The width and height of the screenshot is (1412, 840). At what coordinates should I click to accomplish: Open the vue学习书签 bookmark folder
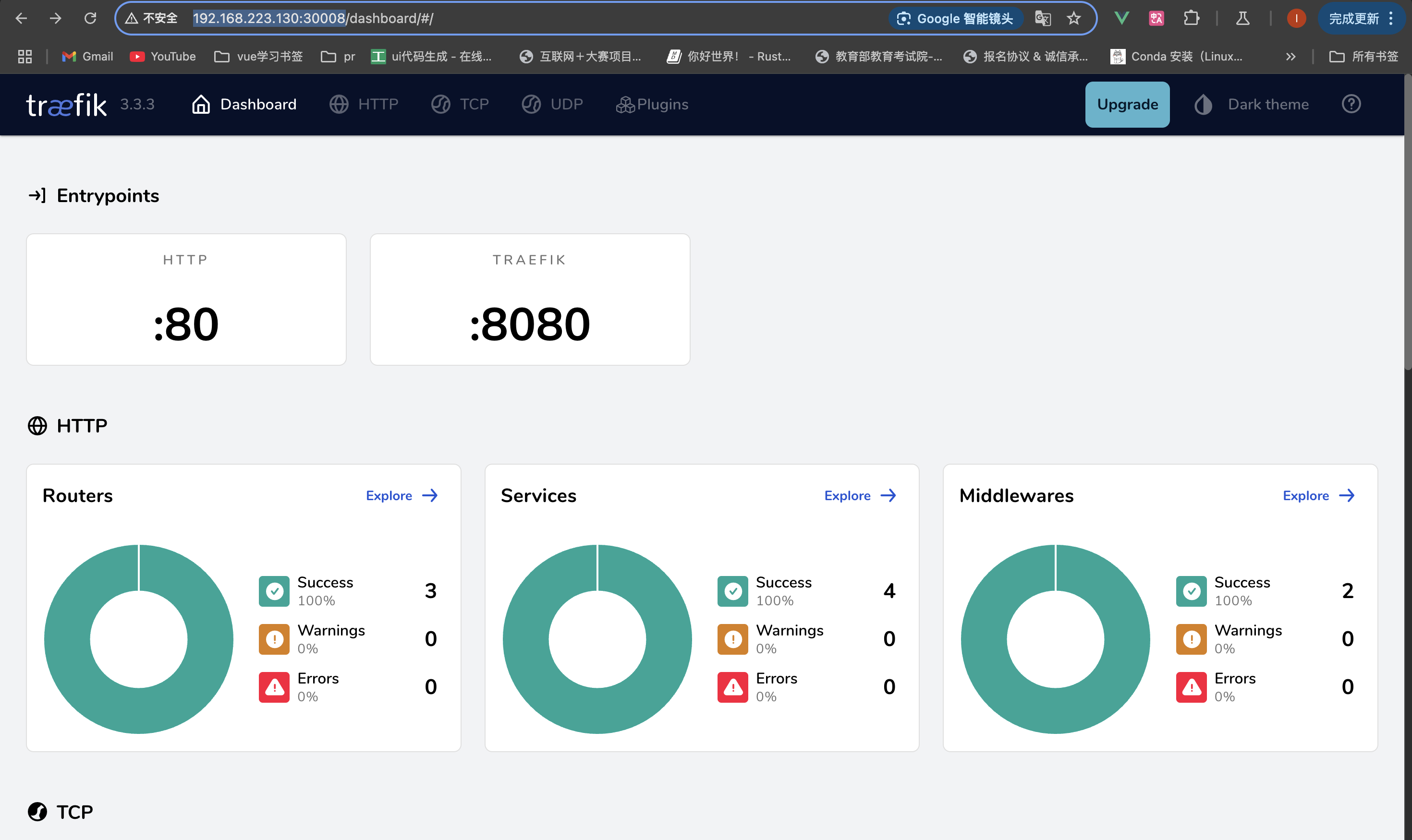point(258,57)
